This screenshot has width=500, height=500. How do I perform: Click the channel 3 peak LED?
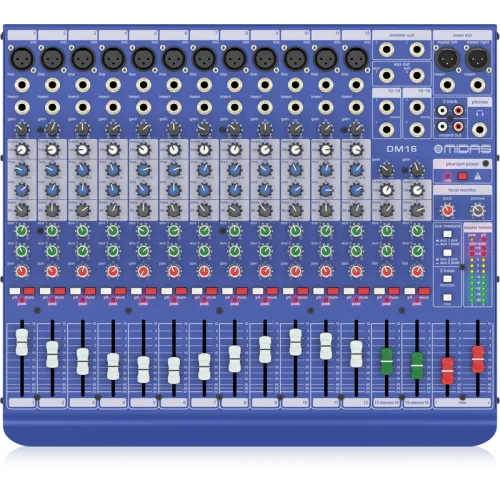coord(83,300)
